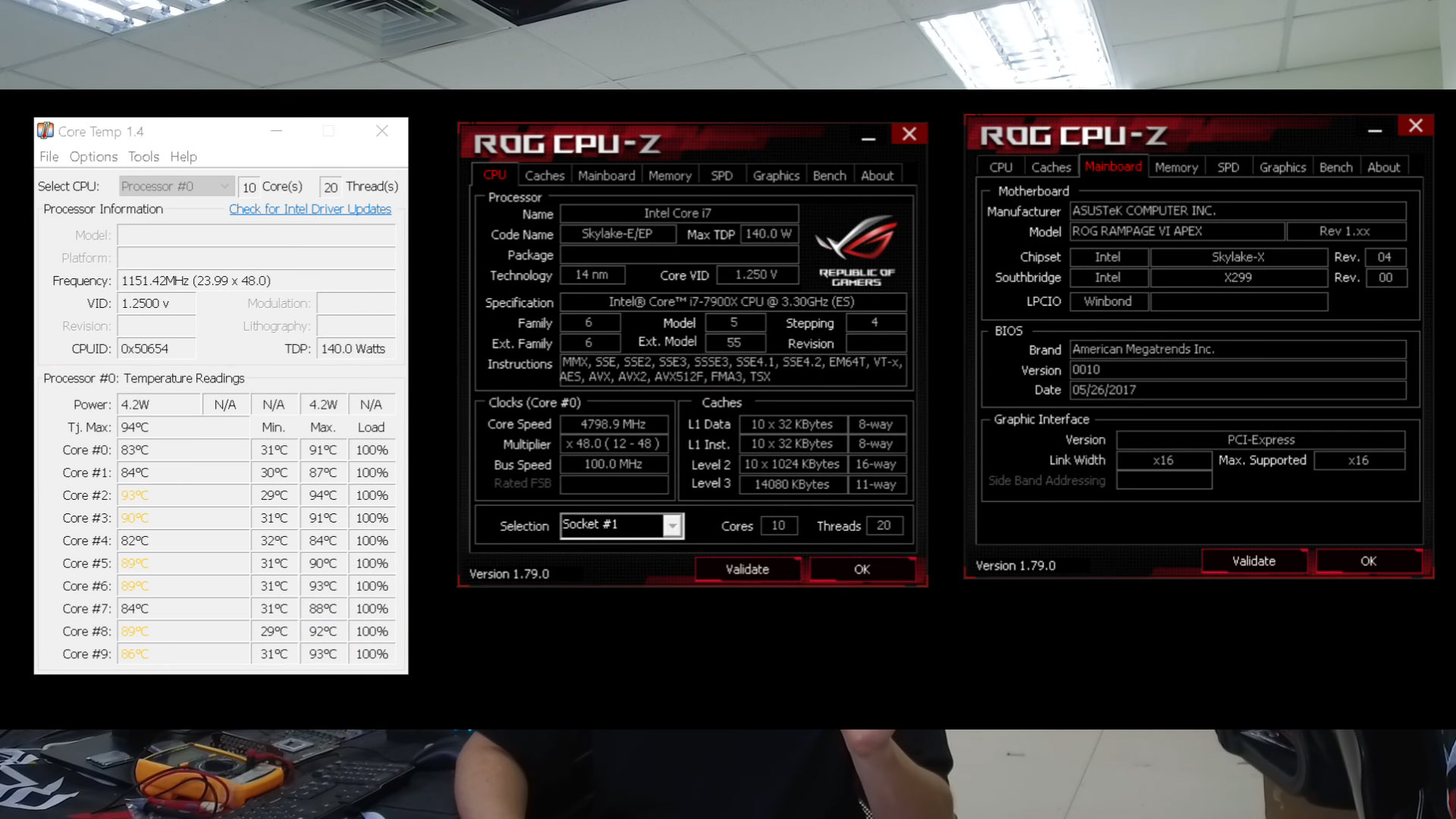
Task: Click Validate in left CPU-Z window
Action: (x=747, y=570)
